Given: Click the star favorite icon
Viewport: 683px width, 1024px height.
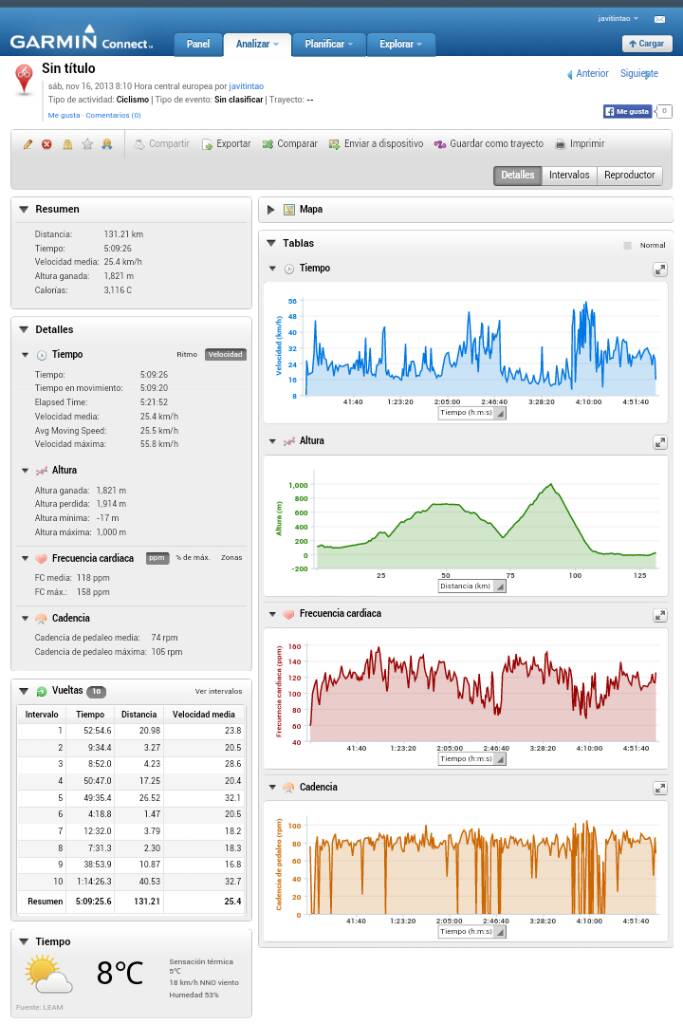Looking at the screenshot, I should (87, 144).
